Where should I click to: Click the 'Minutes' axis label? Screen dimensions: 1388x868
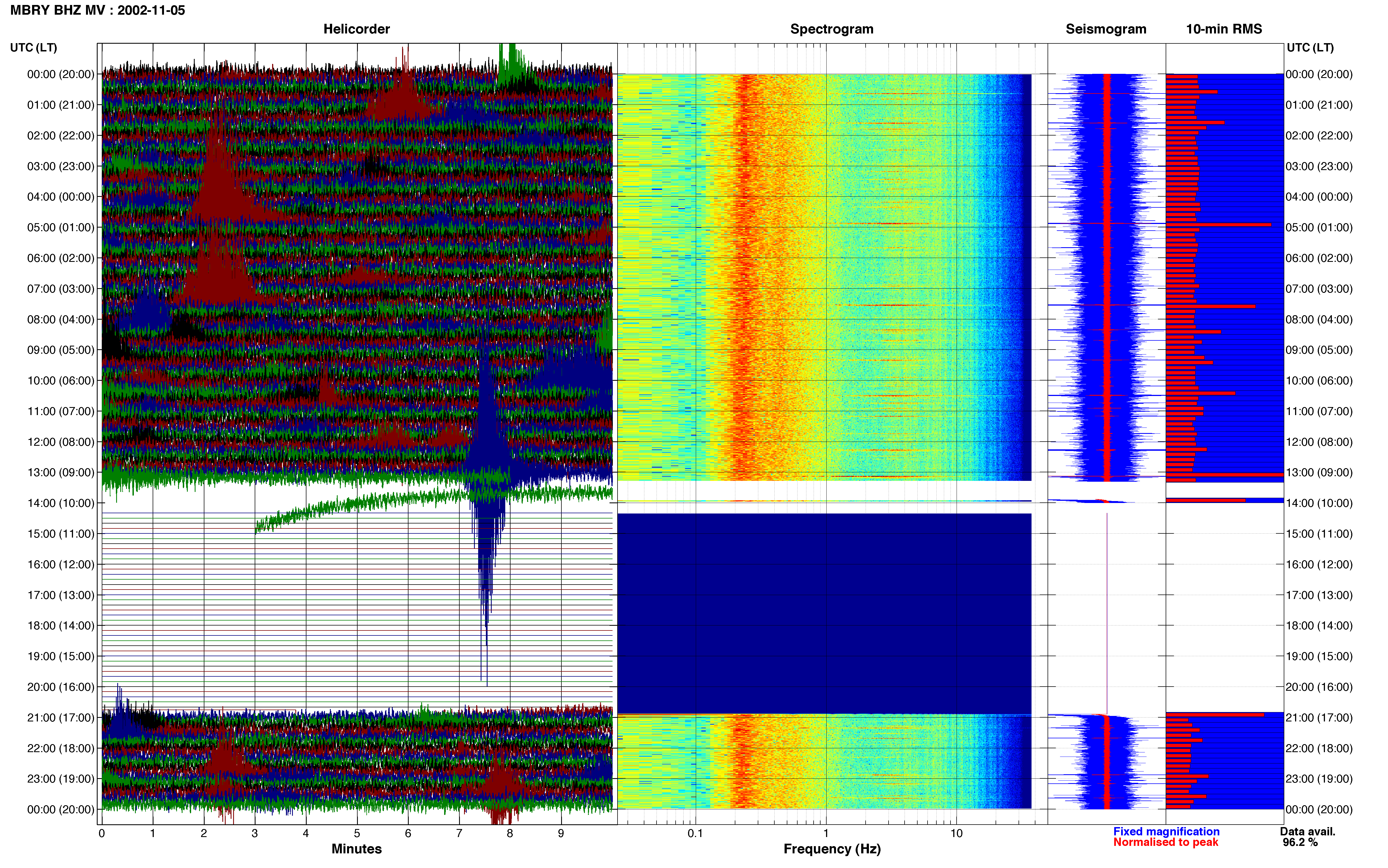356,848
